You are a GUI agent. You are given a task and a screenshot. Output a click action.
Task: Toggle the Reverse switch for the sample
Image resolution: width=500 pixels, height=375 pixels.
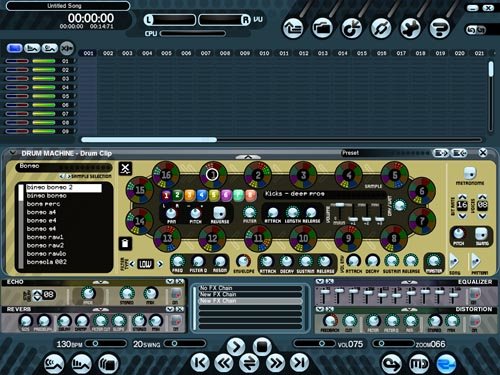coord(219,212)
